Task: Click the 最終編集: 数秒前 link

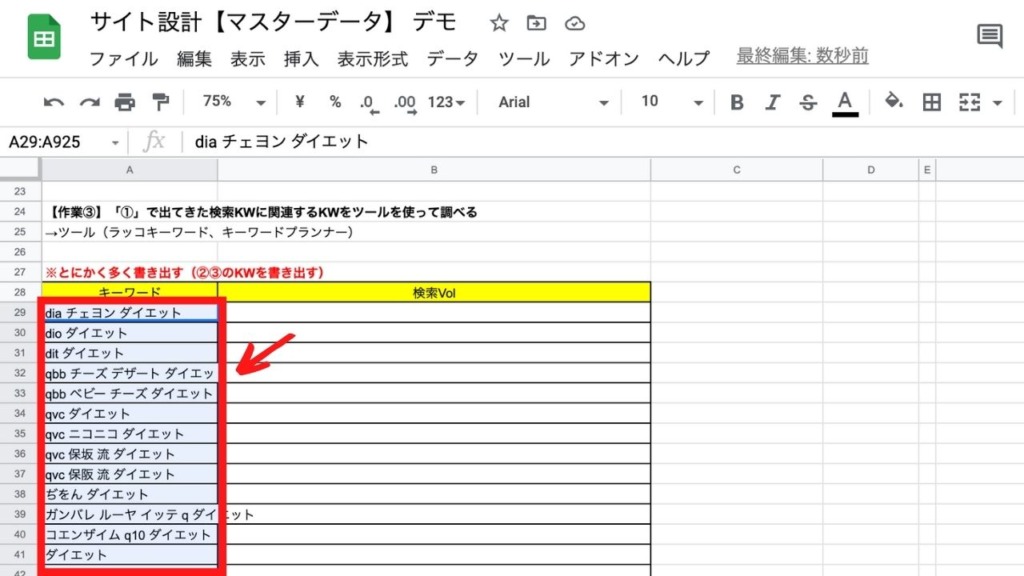Action: tap(803, 56)
